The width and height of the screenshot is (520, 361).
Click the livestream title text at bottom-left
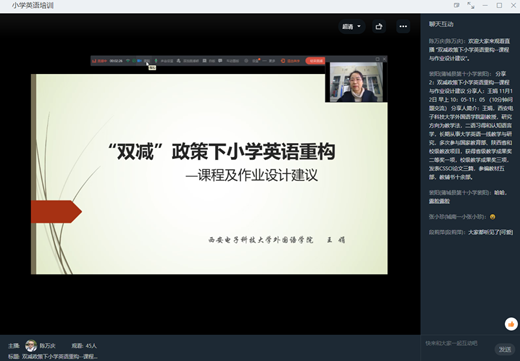pyautogui.click(x=60, y=356)
